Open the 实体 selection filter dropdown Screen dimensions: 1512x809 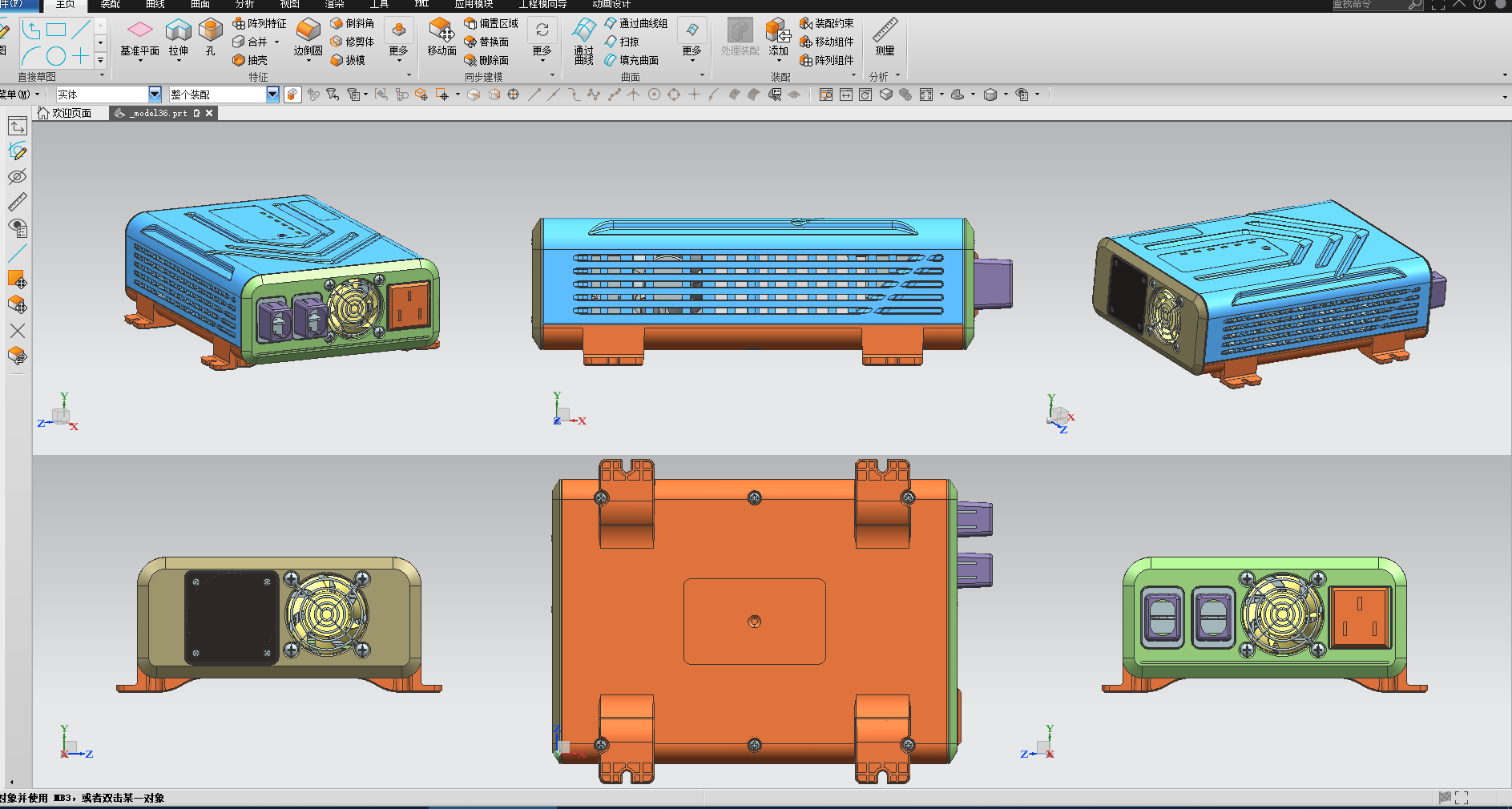[154, 94]
